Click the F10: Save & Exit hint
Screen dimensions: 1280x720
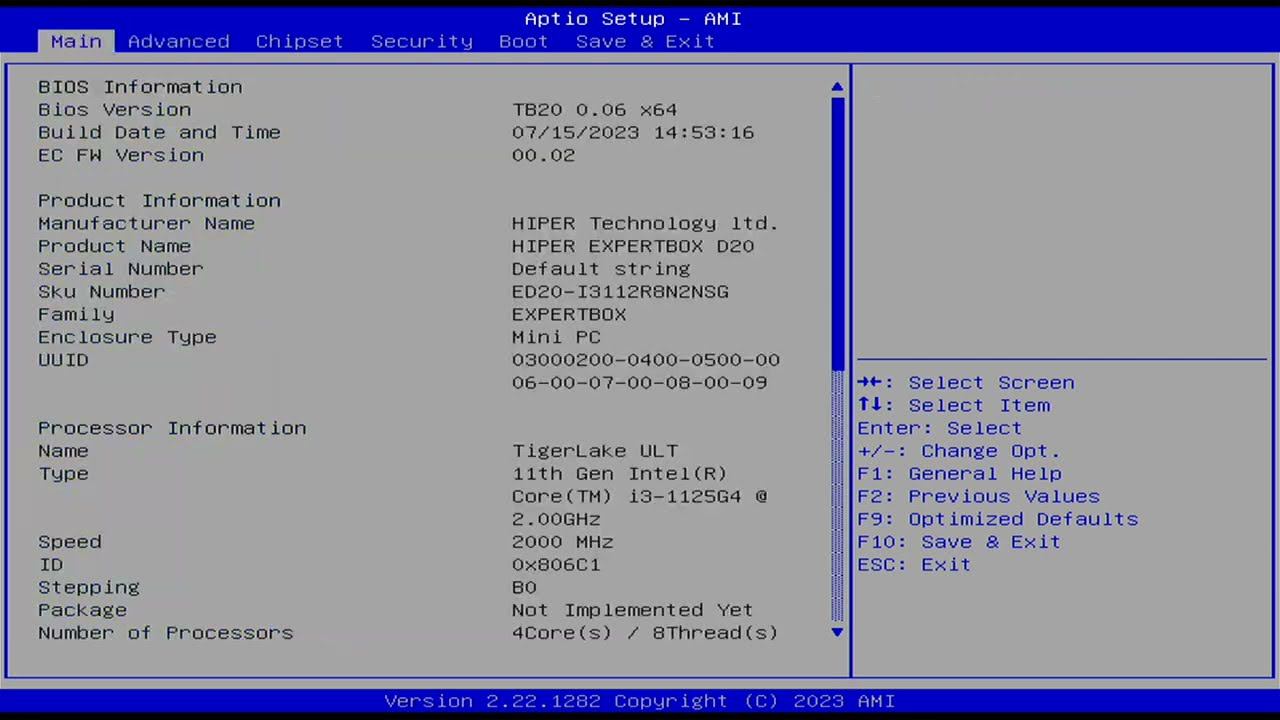click(x=959, y=542)
